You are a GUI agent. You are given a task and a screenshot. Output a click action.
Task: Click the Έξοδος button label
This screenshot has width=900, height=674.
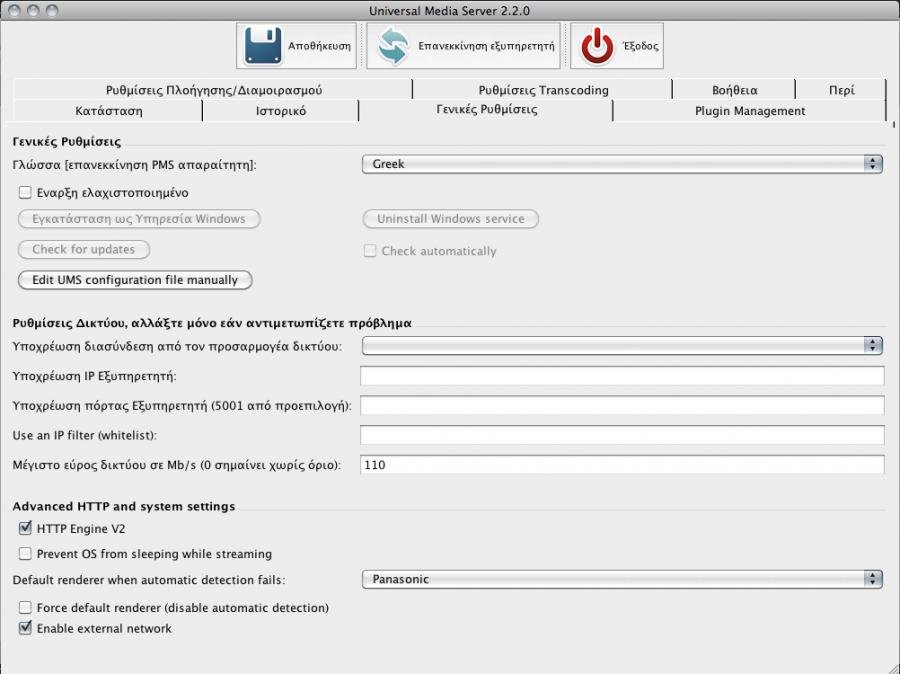[x=641, y=46]
